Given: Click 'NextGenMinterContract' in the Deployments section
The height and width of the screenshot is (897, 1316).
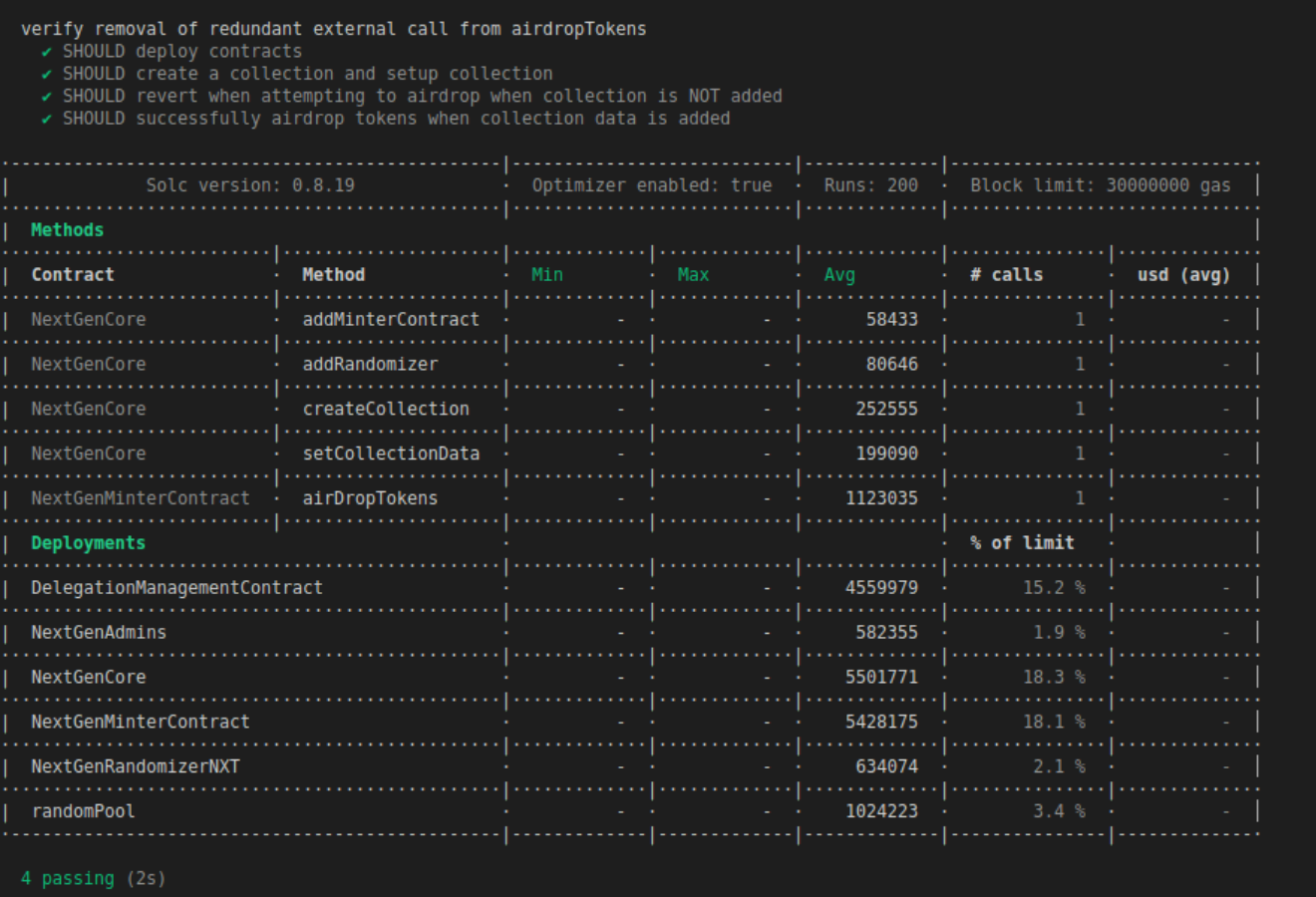Looking at the screenshot, I should point(141,722).
